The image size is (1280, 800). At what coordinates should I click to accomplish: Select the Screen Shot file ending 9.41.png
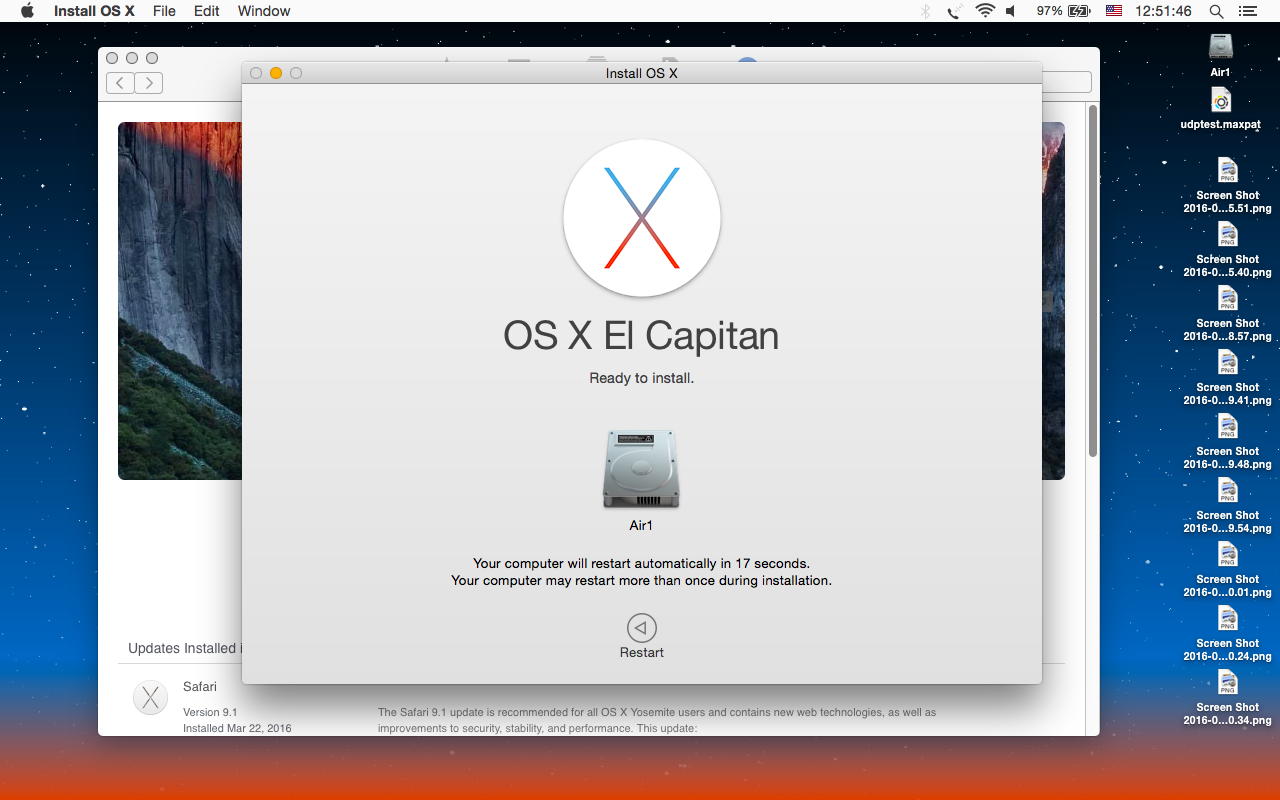pyautogui.click(x=1227, y=364)
